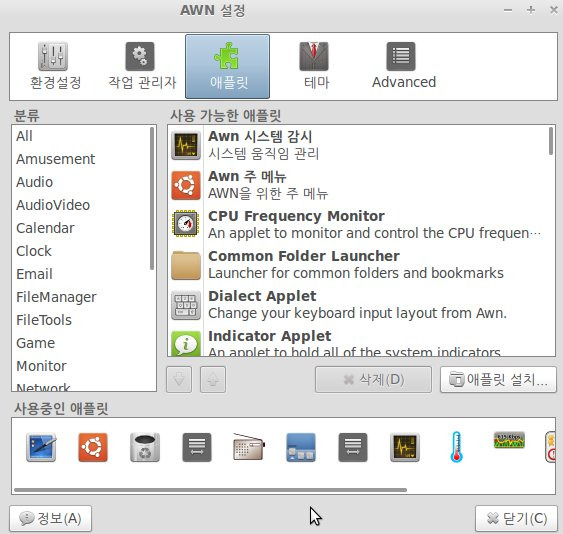Open the 정보(A) about dialog

(50, 519)
